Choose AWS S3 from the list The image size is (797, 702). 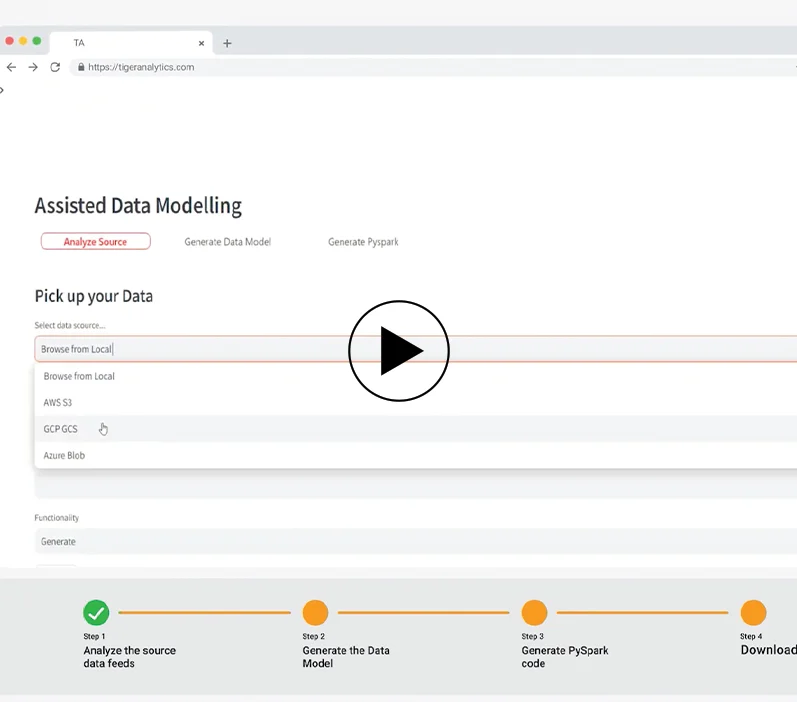point(58,403)
